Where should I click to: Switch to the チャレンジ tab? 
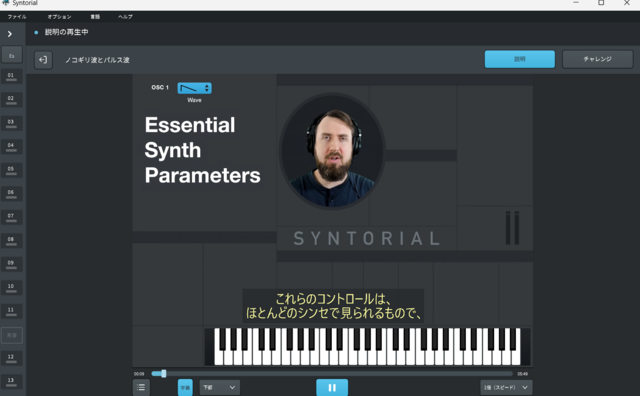[598, 59]
